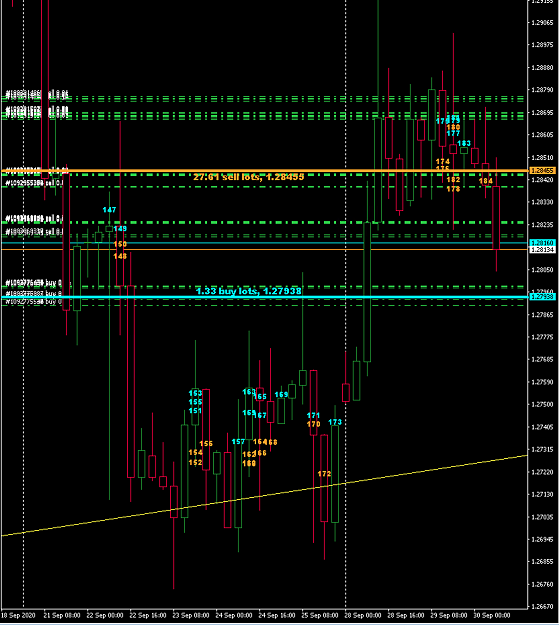Click cyan trade marker 155

(x=195, y=402)
